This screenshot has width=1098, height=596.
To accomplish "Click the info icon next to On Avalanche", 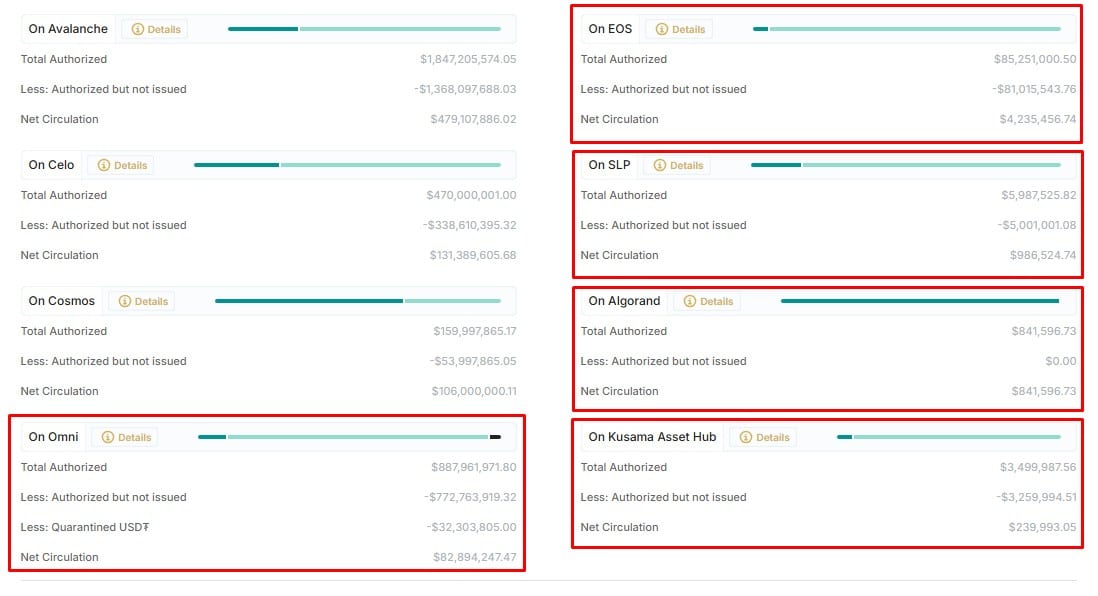I will point(138,29).
